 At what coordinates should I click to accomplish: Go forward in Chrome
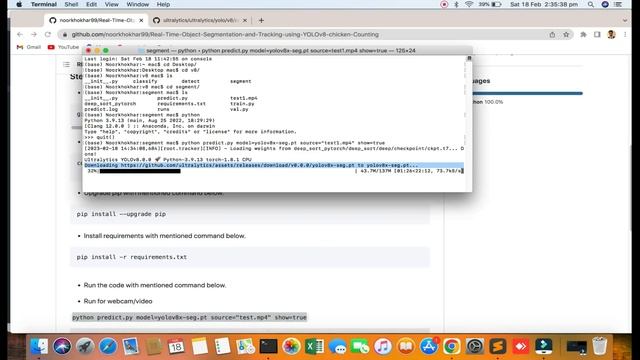(34, 35)
